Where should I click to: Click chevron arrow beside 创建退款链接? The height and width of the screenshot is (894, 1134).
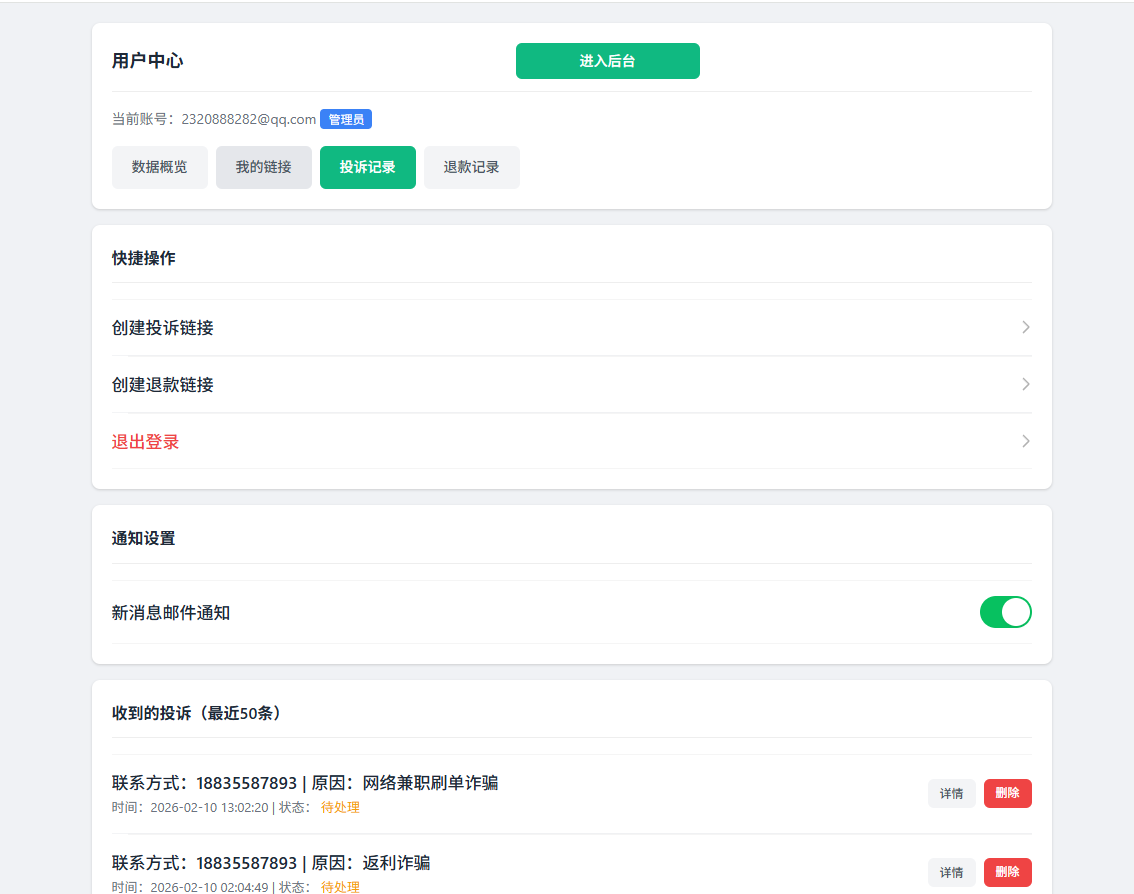1025,385
